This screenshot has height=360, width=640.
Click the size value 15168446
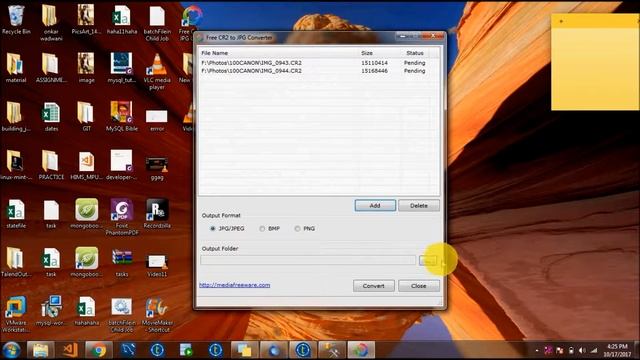pyautogui.click(x=374, y=71)
